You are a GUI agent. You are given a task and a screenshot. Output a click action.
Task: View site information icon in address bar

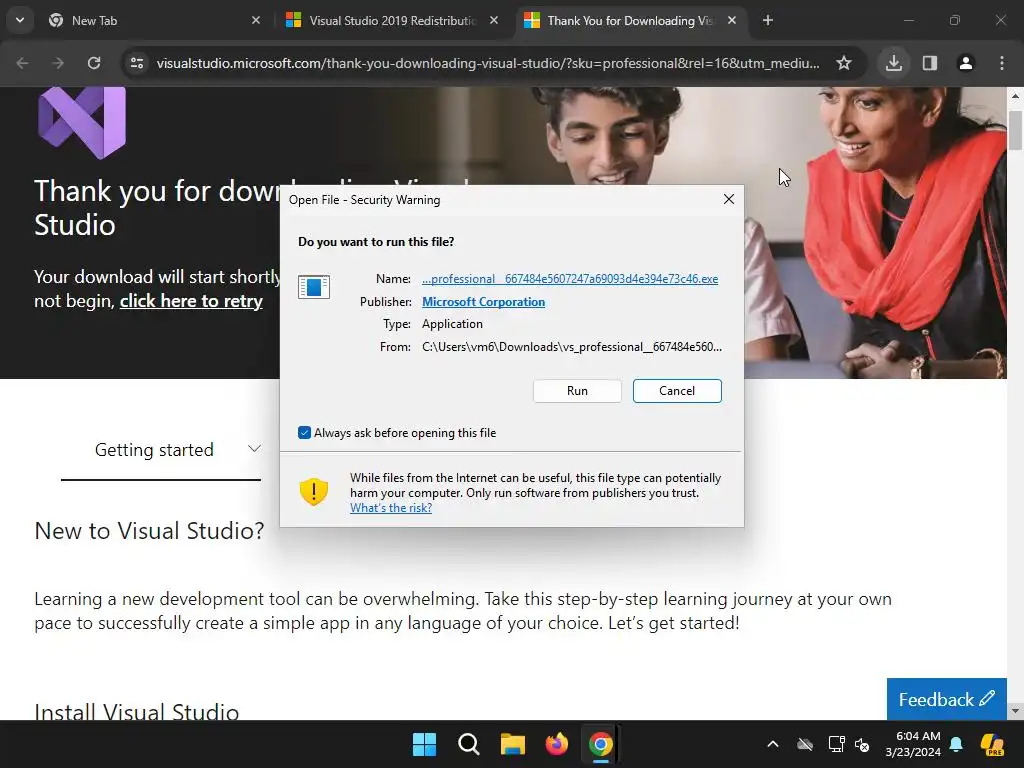pos(137,63)
